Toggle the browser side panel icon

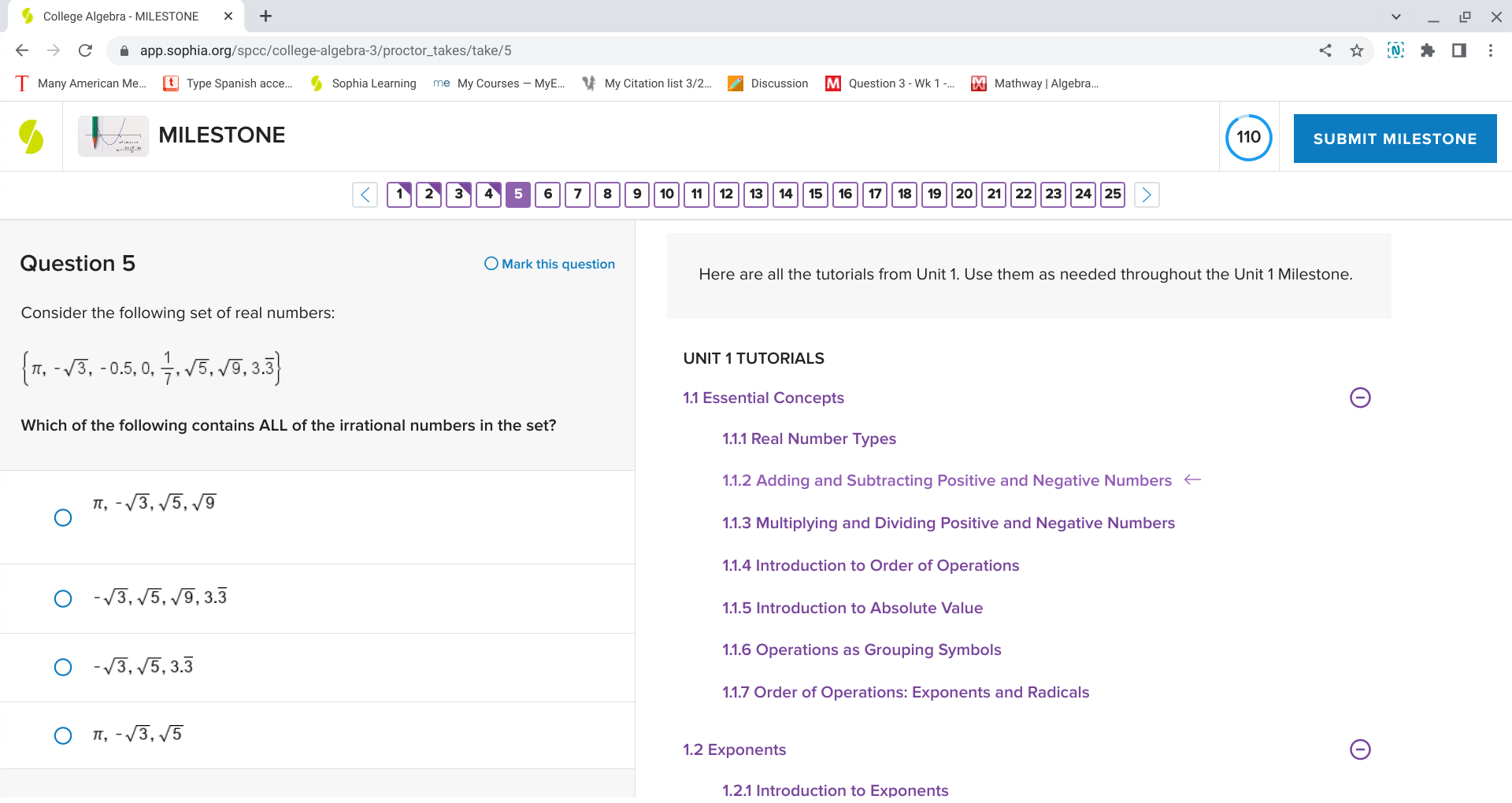[x=1459, y=50]
